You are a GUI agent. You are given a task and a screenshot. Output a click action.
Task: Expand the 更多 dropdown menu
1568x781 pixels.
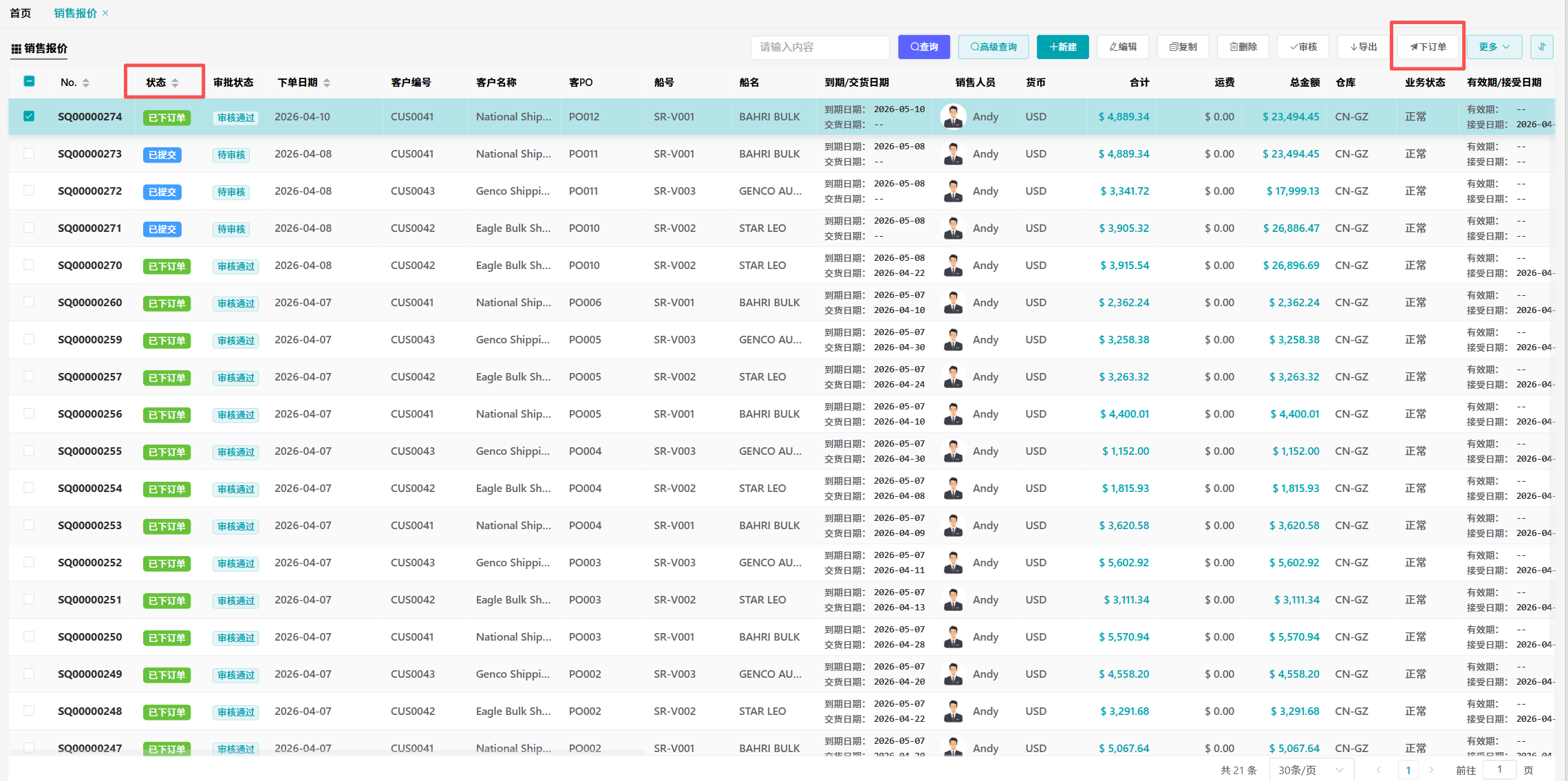coord(1494,47)
